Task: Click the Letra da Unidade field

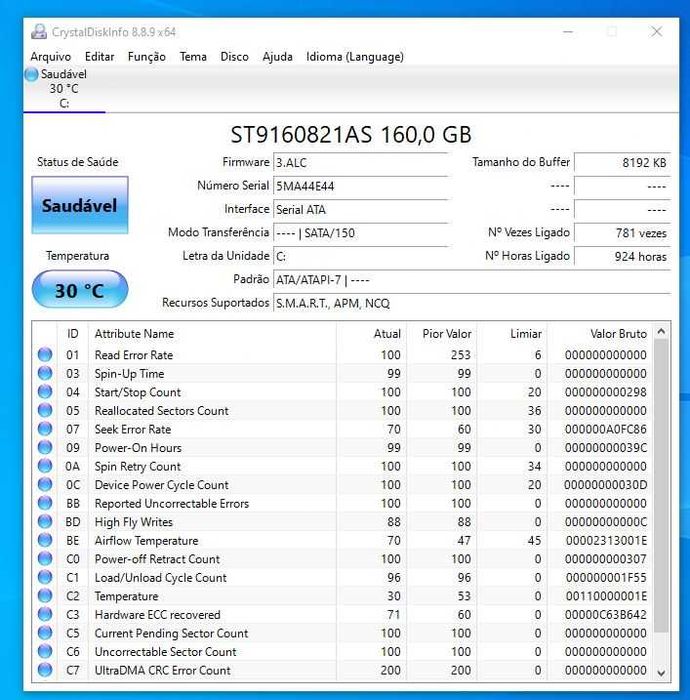Action: (361, 256)
